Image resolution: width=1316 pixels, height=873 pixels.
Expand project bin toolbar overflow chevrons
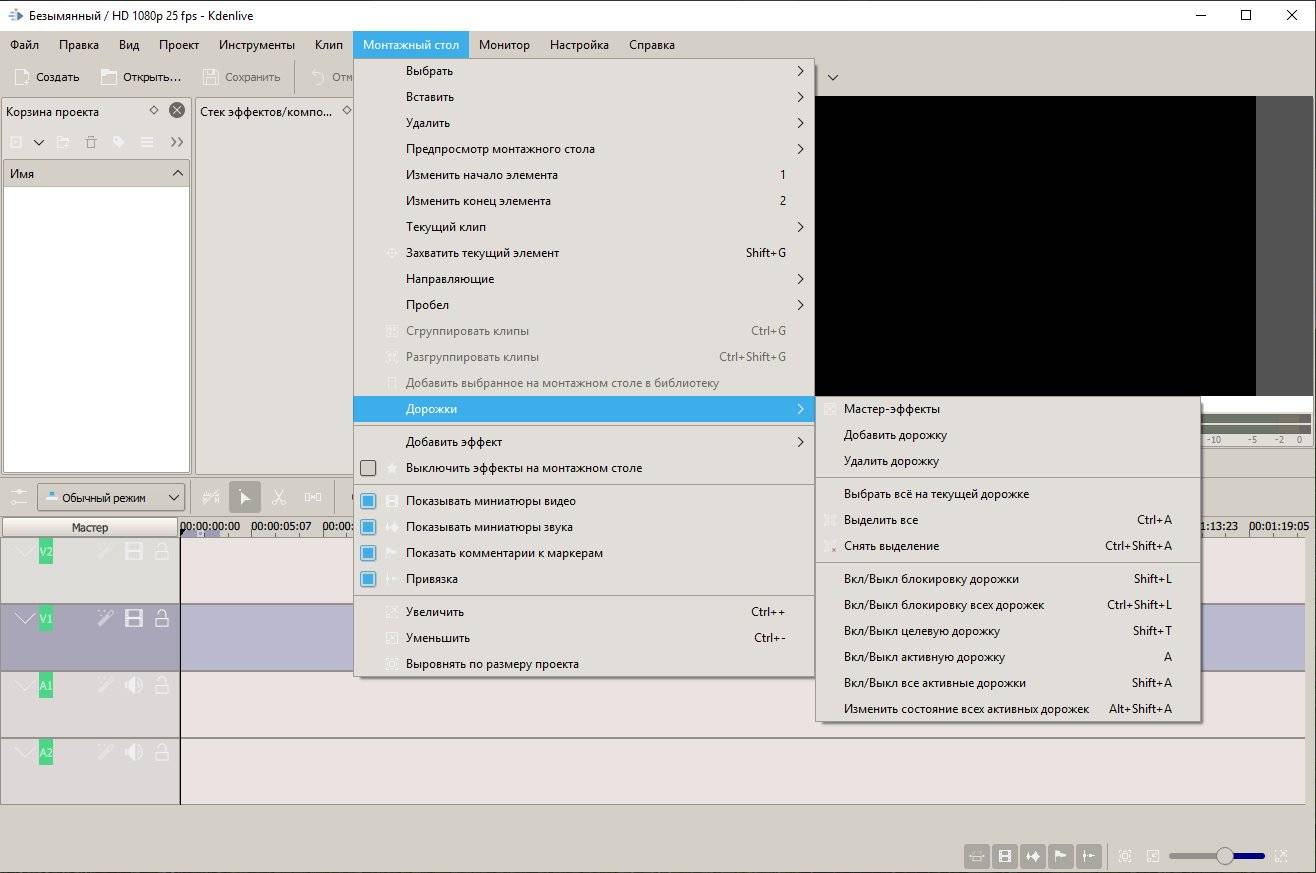click(x=177, y=142)
